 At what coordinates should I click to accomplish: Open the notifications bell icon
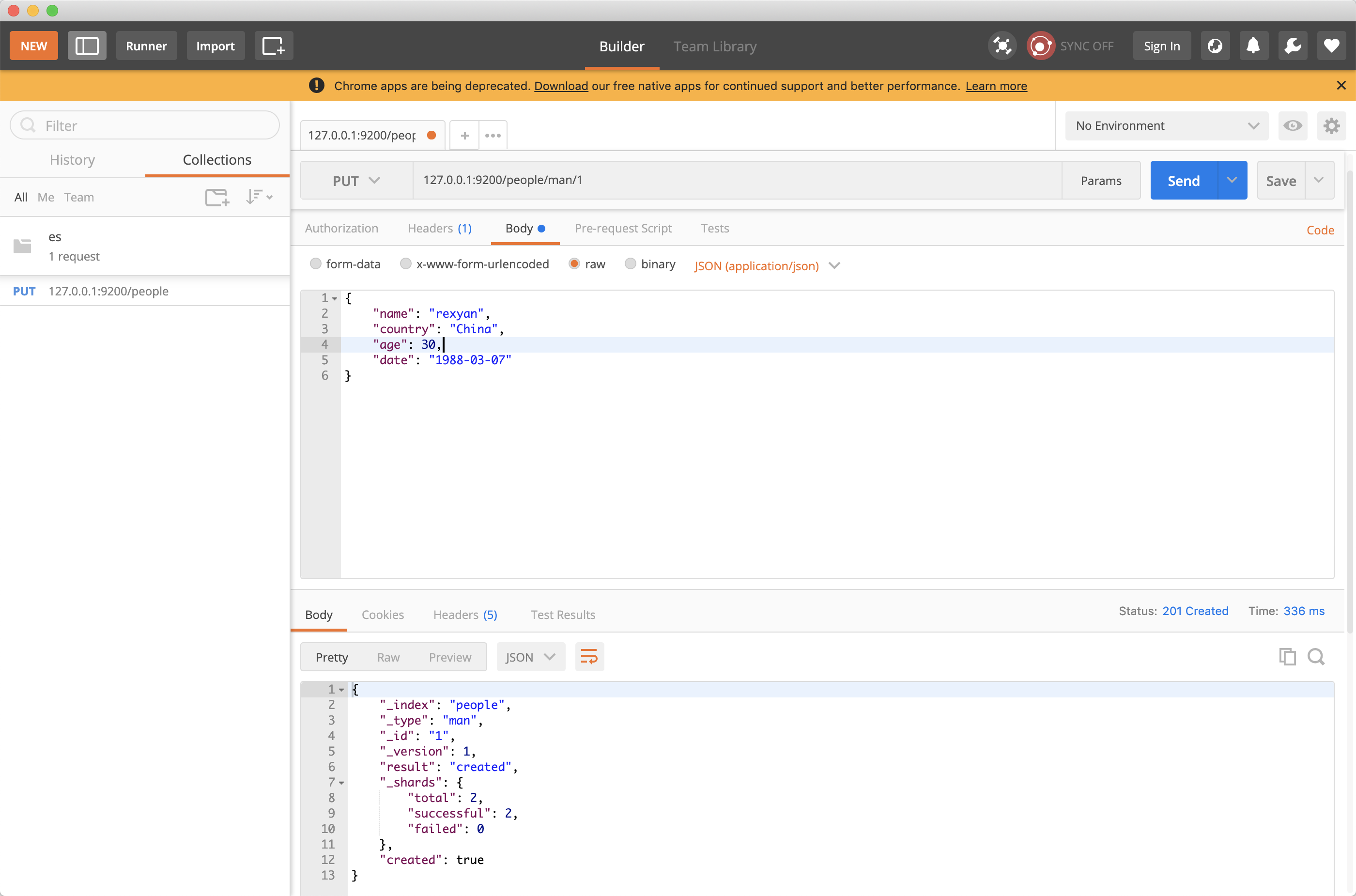(x=1253, y=46)
